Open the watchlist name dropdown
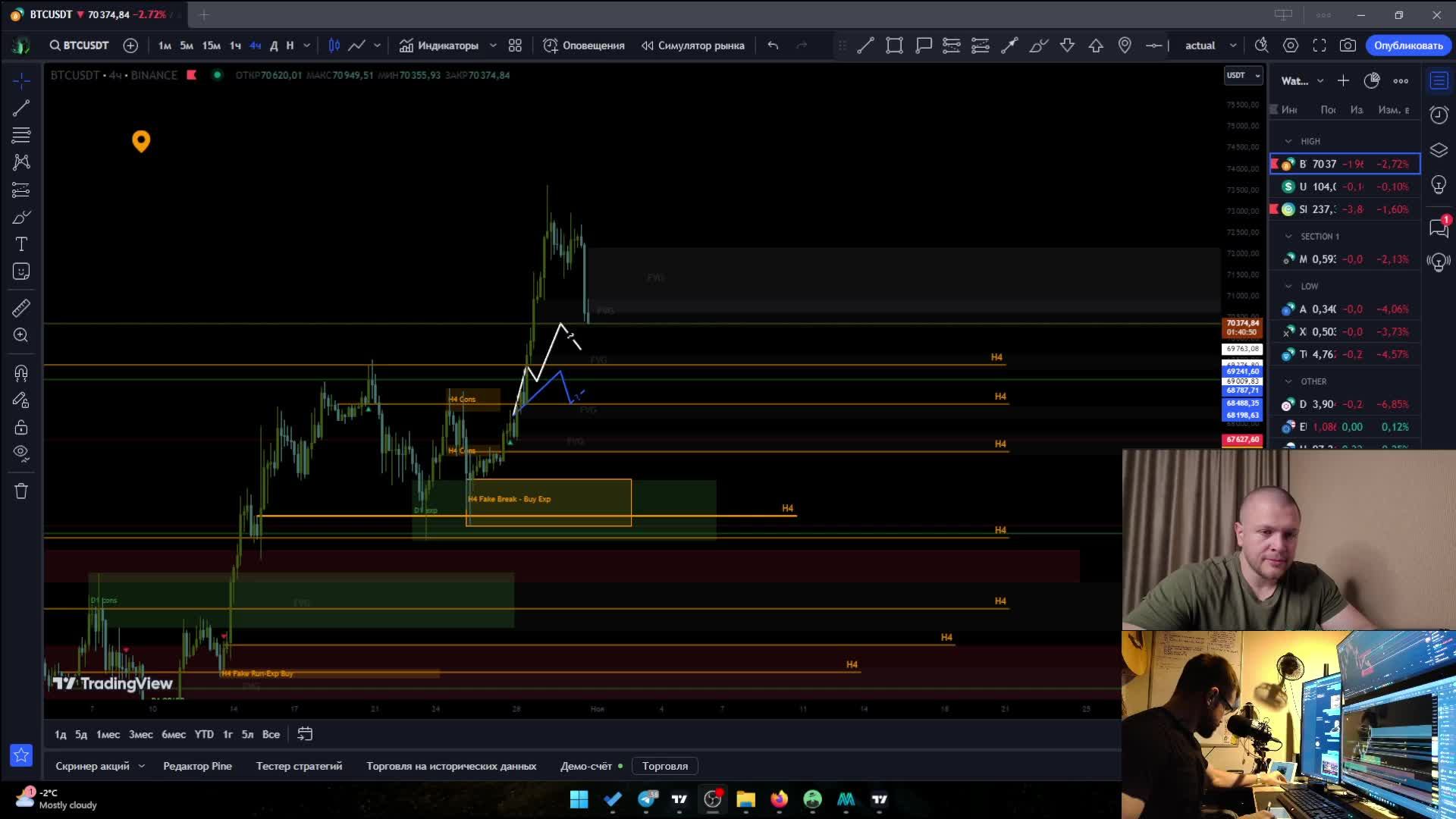The width and height of the screenshot is (1456, 819). tap(1303, 80)
